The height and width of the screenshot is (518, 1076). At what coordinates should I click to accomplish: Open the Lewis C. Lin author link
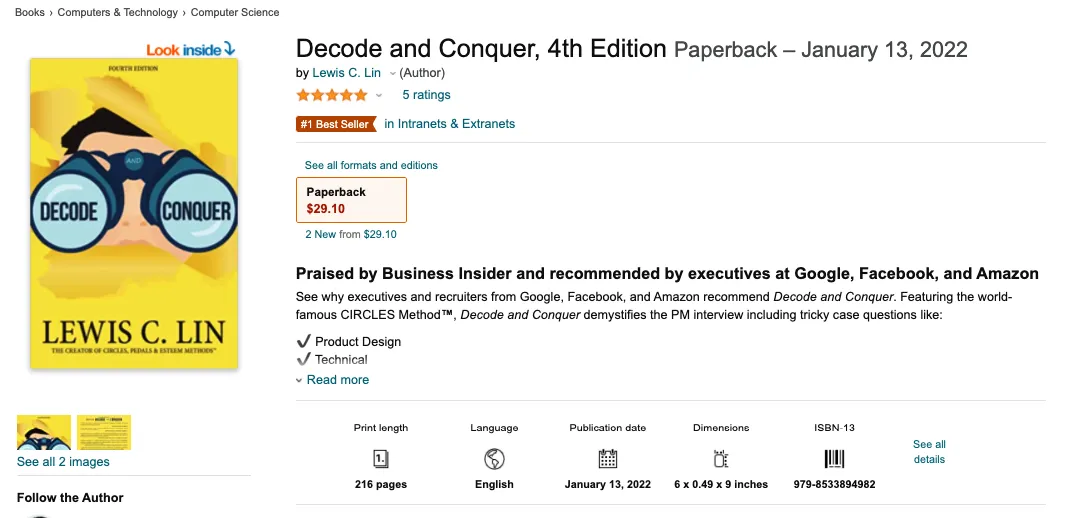(x=348, y=73)
